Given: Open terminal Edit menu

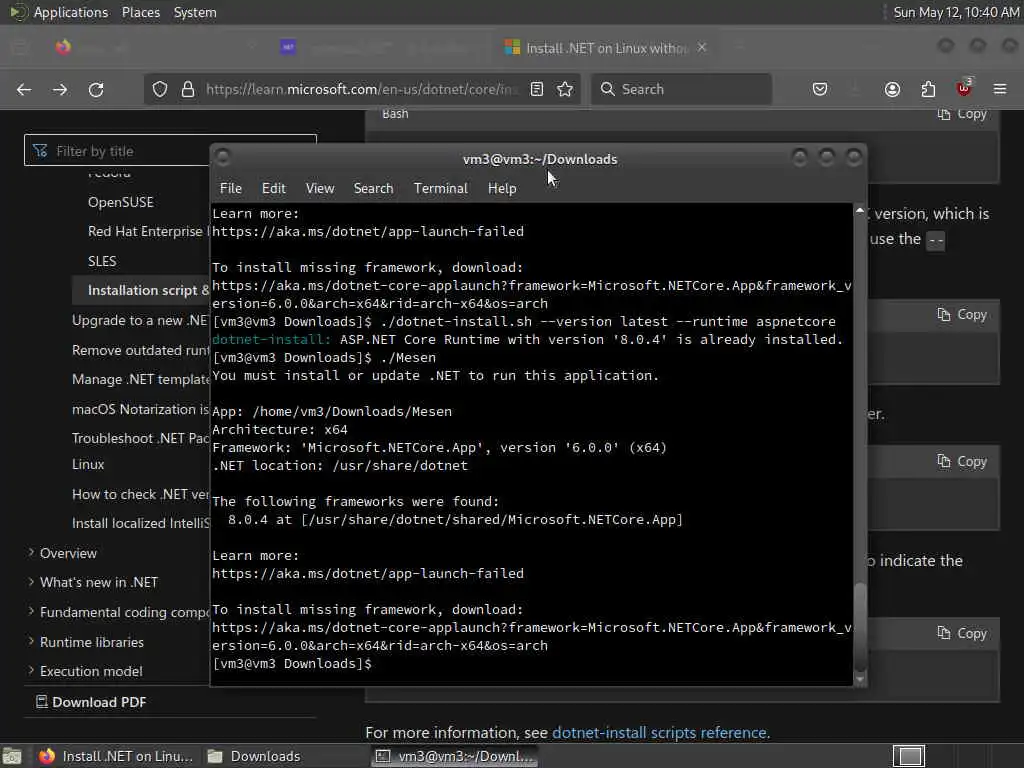Looking at the screenshot, I should pyautogui.click(x=274, y=188).
